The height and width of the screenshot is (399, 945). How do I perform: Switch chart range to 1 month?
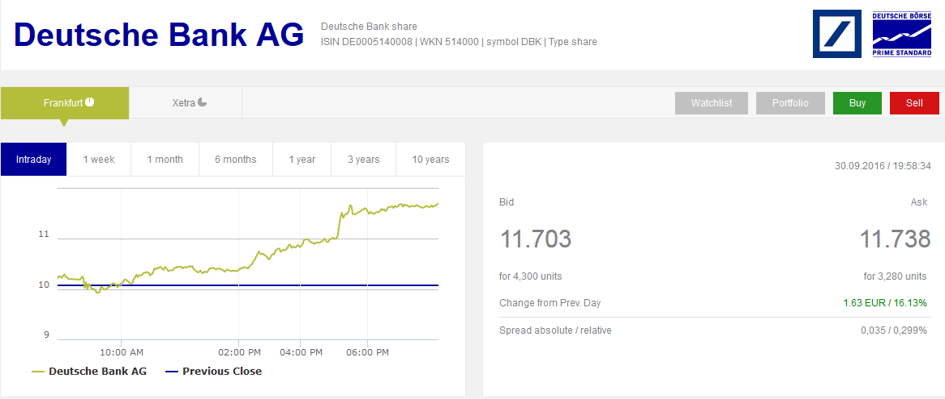[165, 160]
